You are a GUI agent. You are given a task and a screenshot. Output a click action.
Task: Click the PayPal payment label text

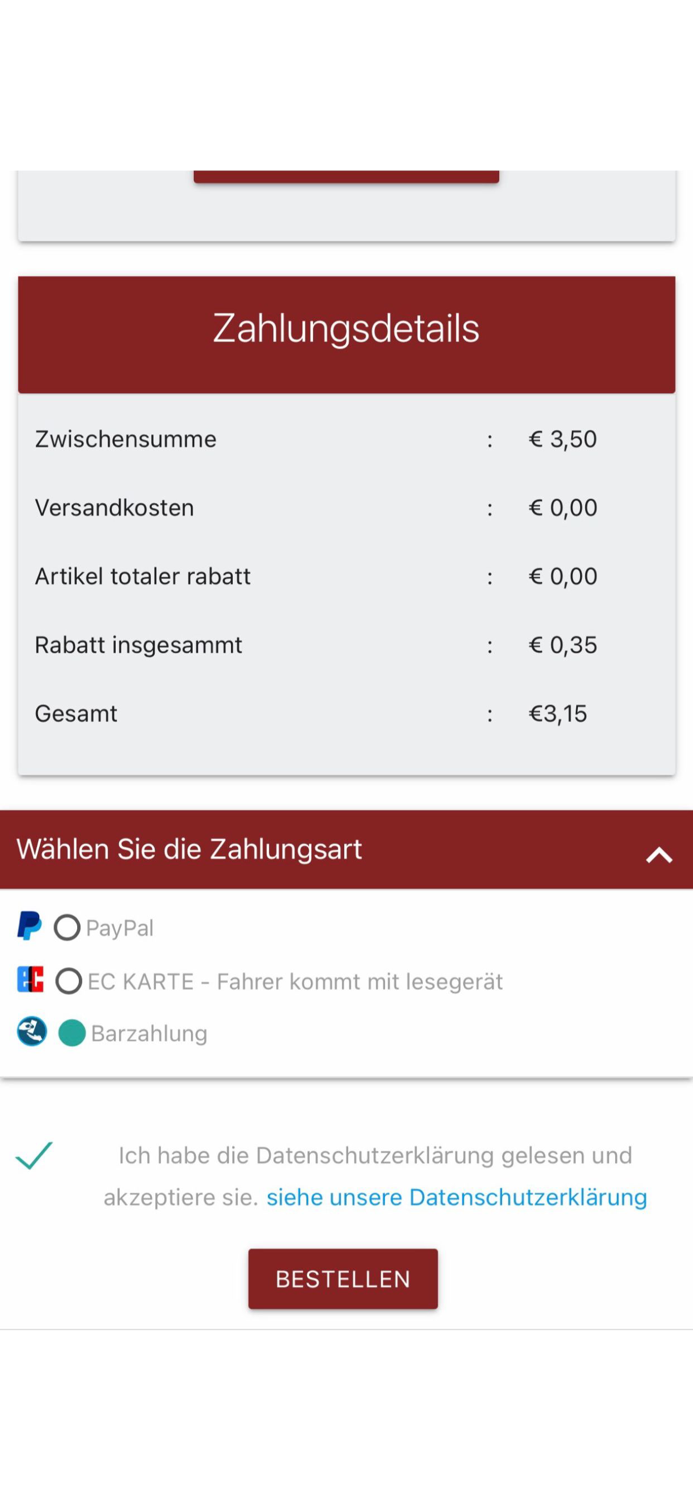coord(120,927)
